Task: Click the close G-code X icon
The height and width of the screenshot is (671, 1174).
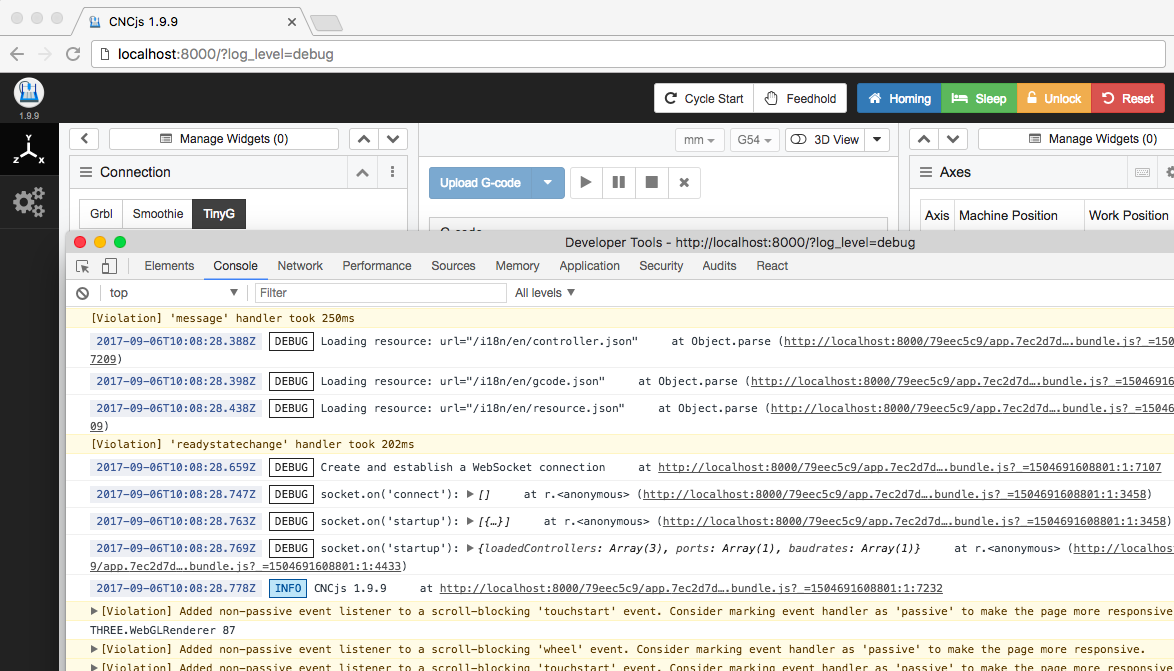Action: 684,183
